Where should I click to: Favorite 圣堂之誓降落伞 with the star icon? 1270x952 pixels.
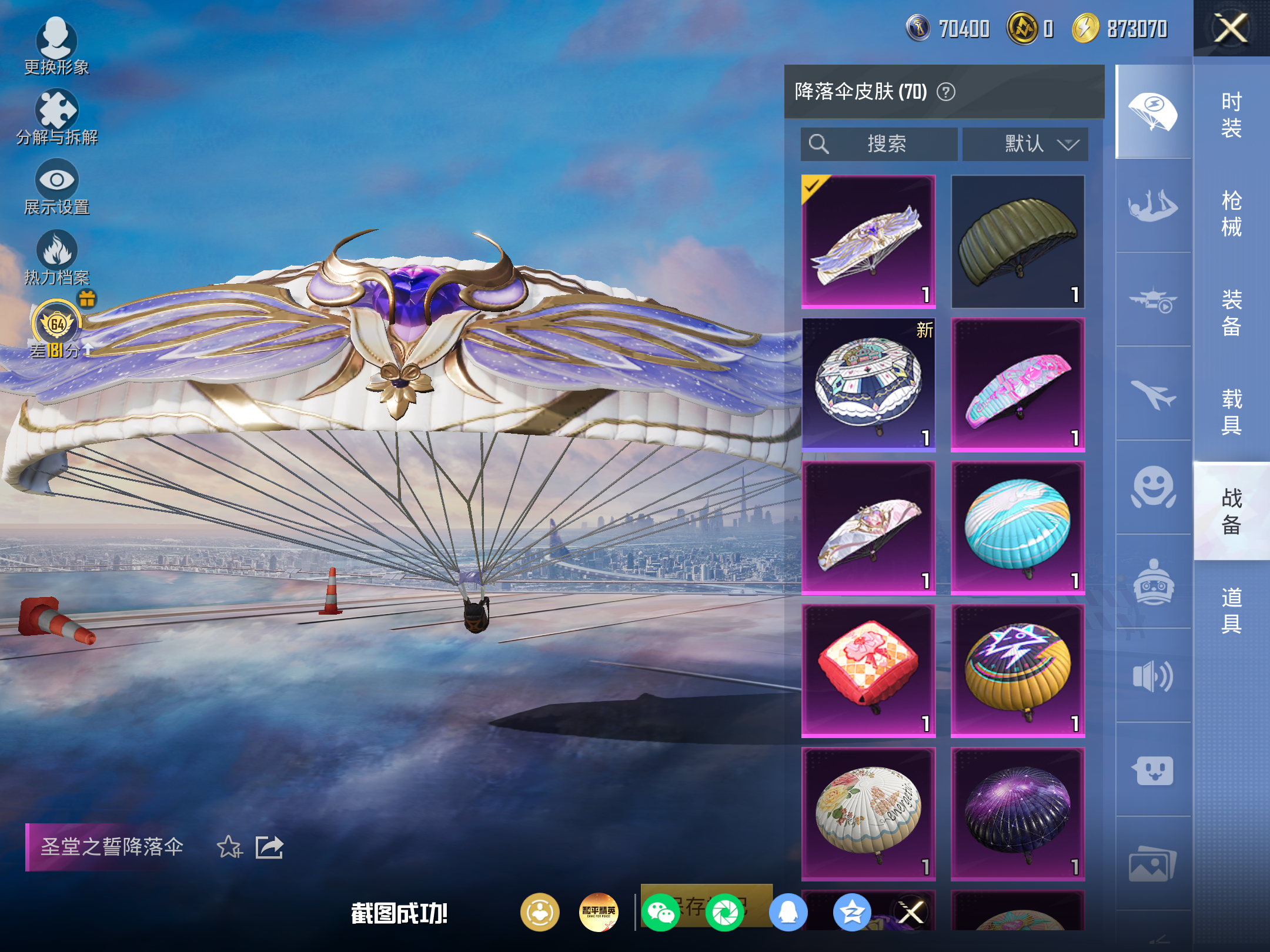[229, 847]
